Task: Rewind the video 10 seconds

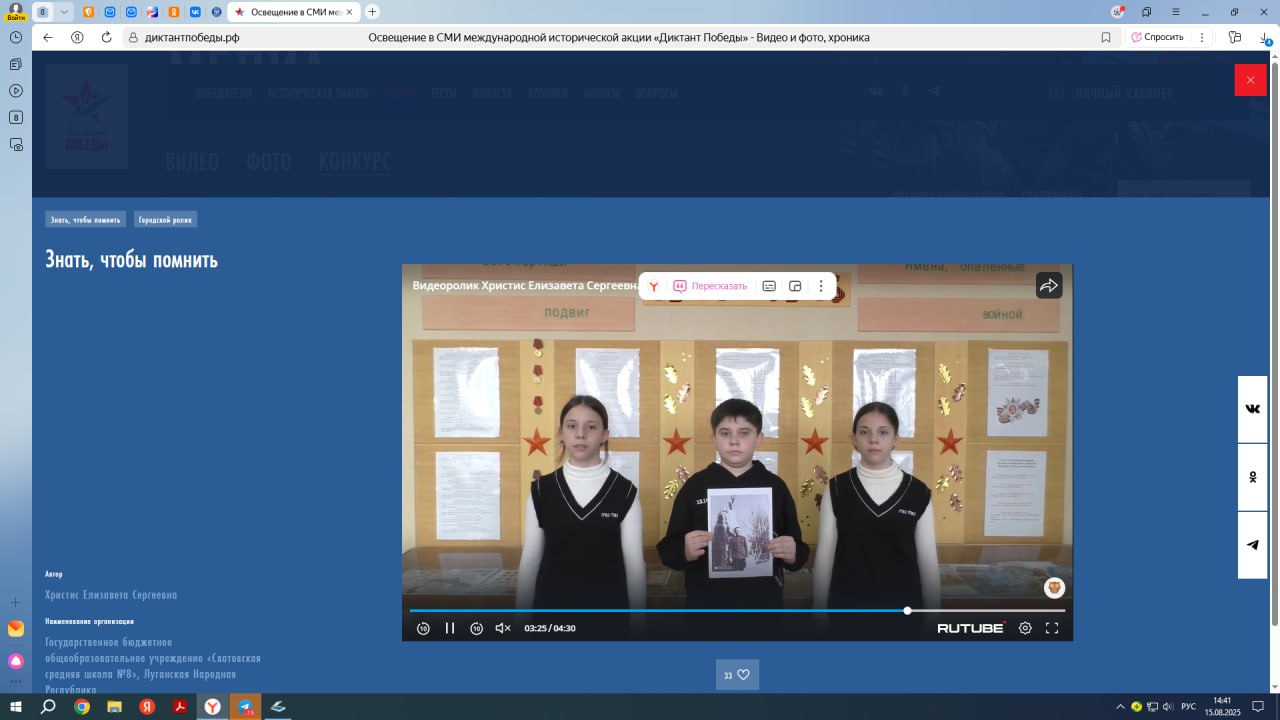Action: click(423, 628)
